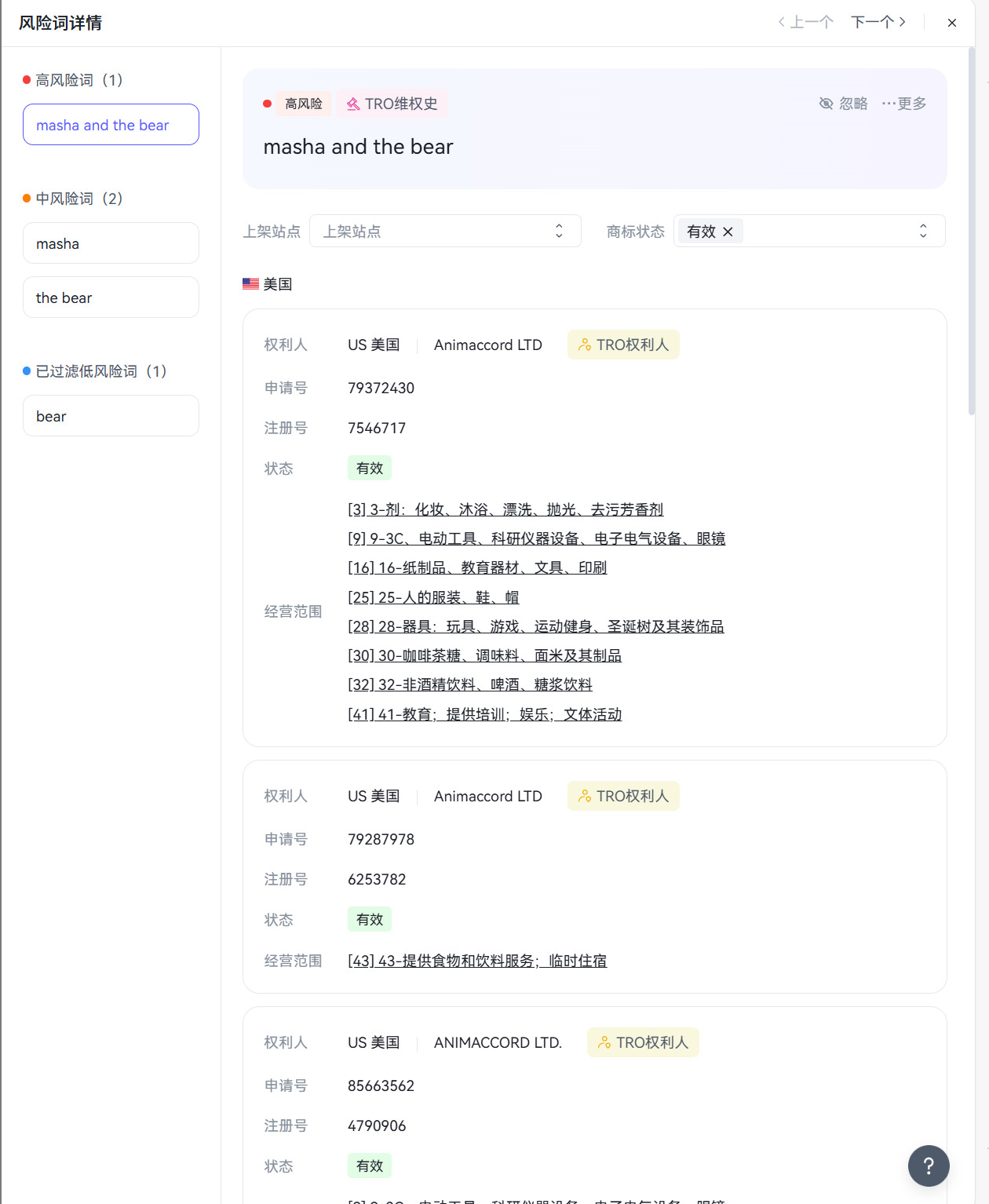Screen dimensions: 989x1204
Task: Open class [9] 3C、电动工具 link
Action: pyautogui.click(x=536, y=538)
